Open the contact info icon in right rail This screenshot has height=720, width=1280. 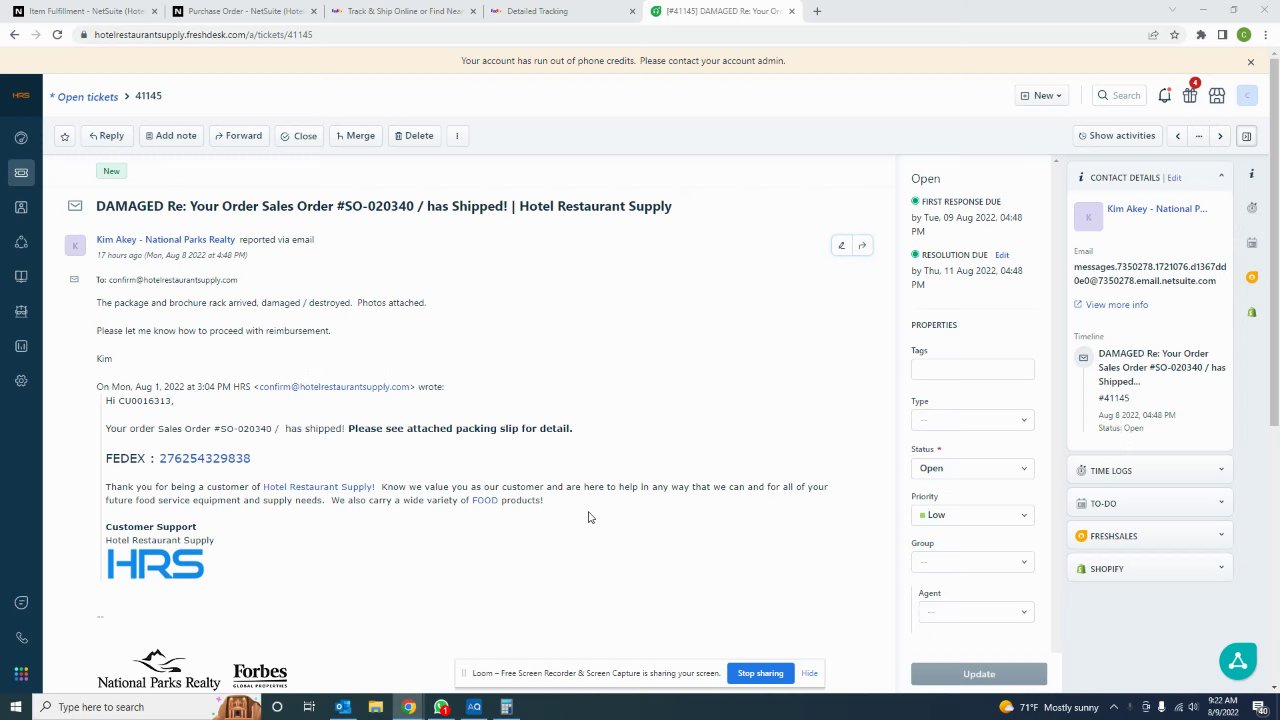pos(1252,174)
